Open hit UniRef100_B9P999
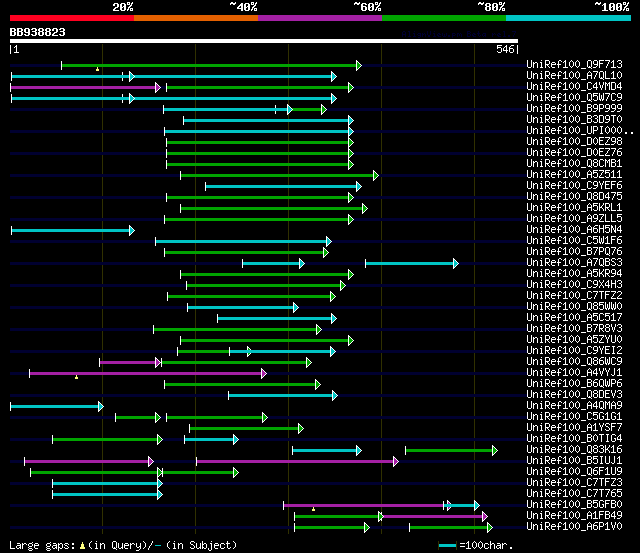 click(x=574, y=108)
